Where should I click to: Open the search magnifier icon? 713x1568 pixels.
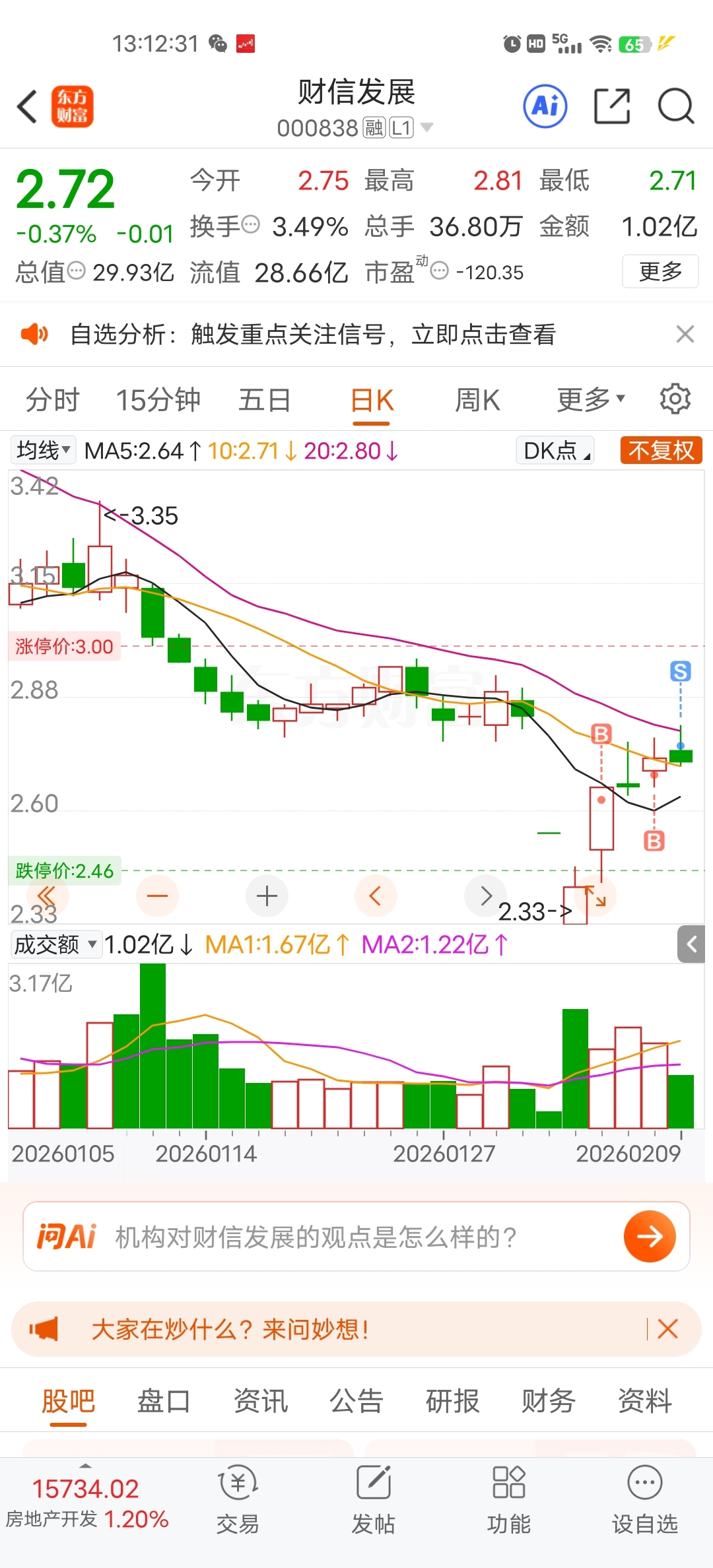(x=676, y=106)
